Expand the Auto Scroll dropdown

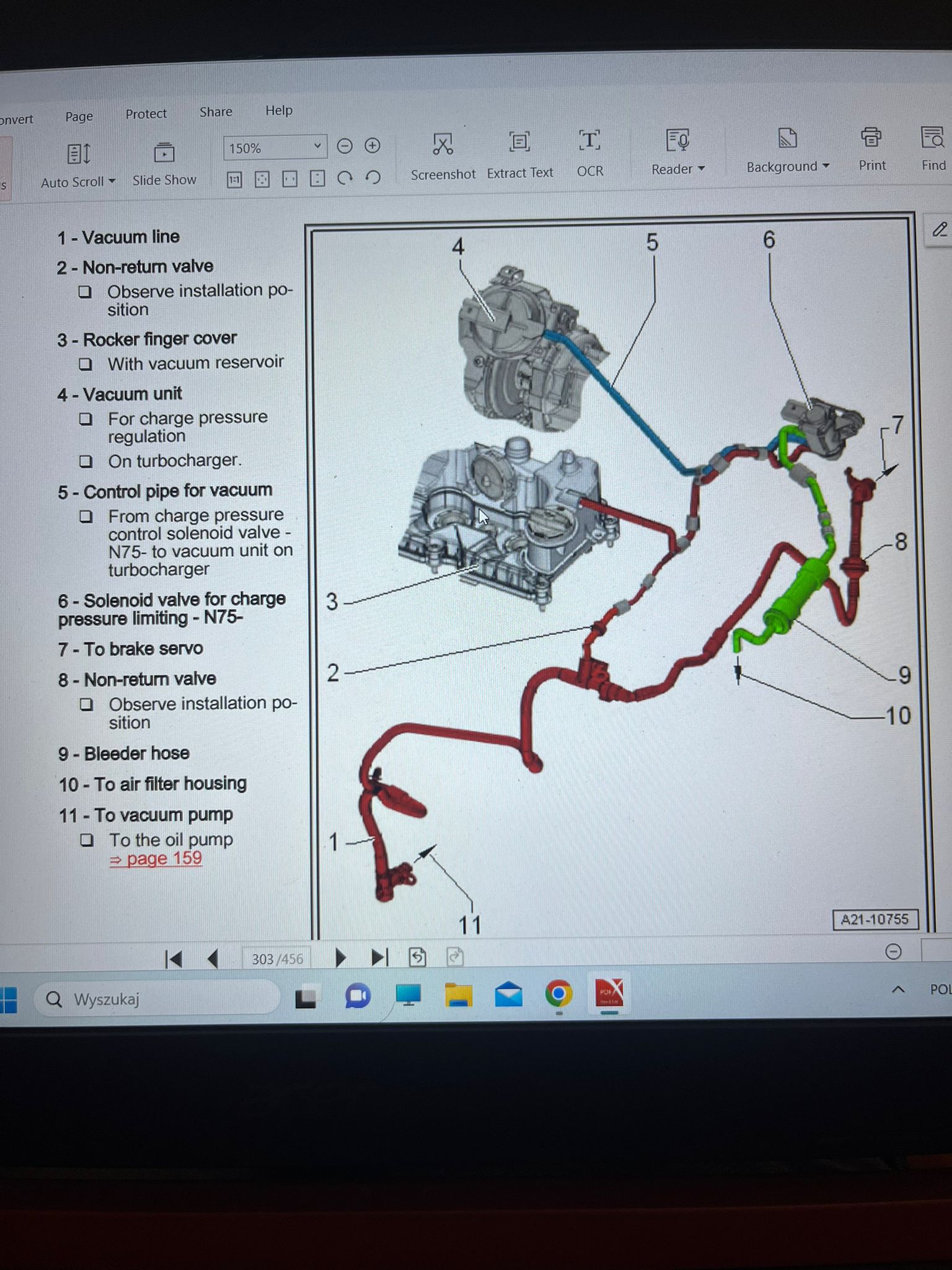[x=112, y=182]
